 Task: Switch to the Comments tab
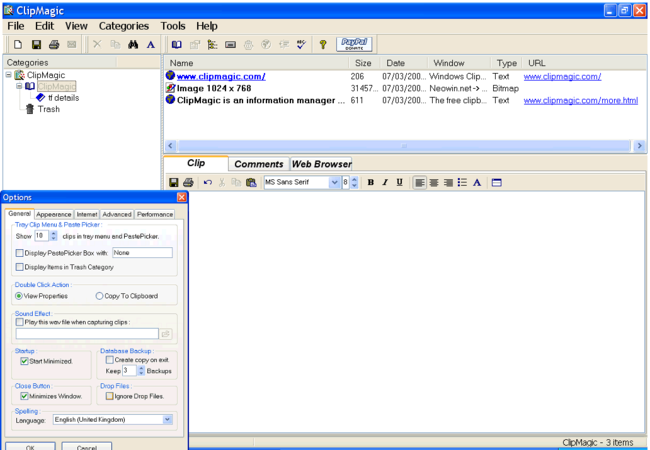click(x=259, y=164)
